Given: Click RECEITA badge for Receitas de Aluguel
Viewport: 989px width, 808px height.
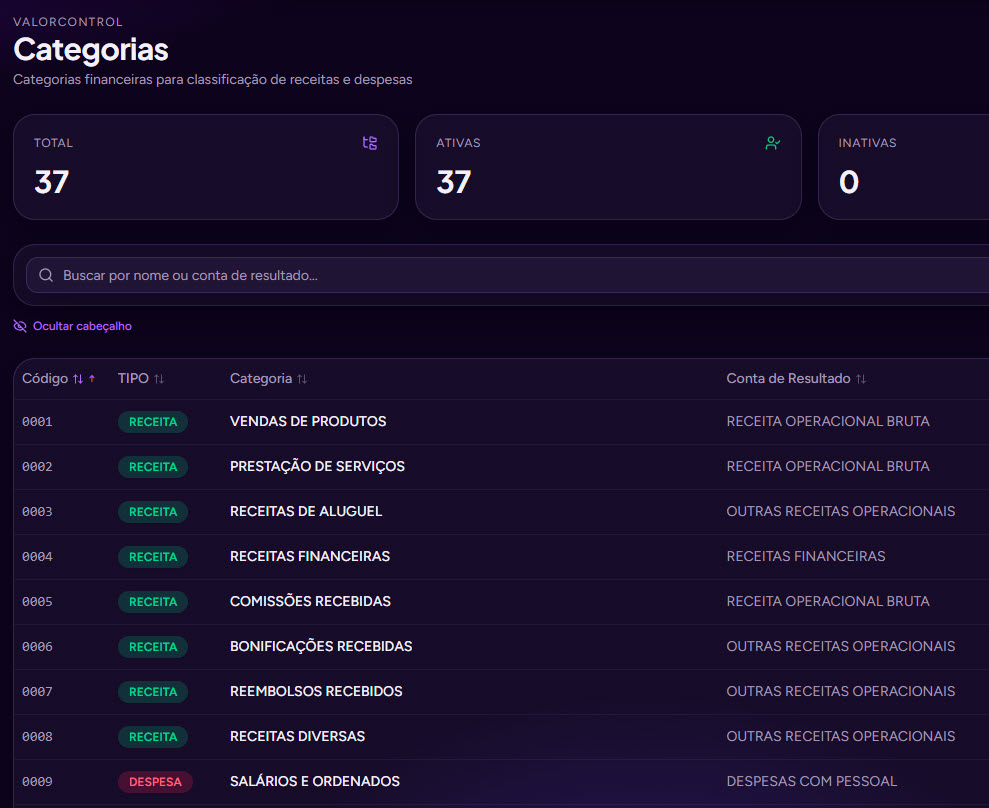Looking at the screenshot, I should (x=153, y=512).
